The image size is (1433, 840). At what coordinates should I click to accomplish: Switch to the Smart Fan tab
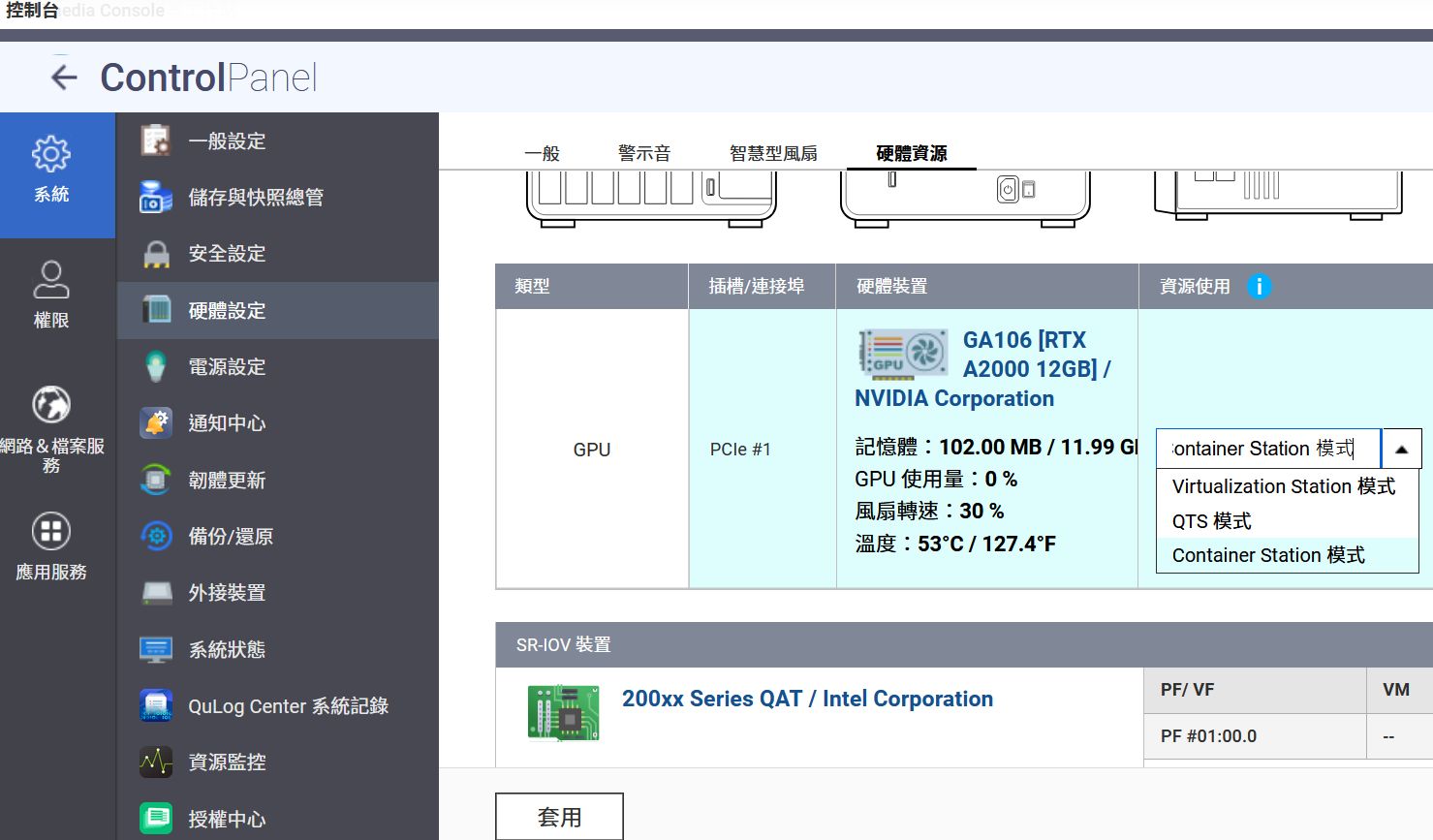point(773,153)
